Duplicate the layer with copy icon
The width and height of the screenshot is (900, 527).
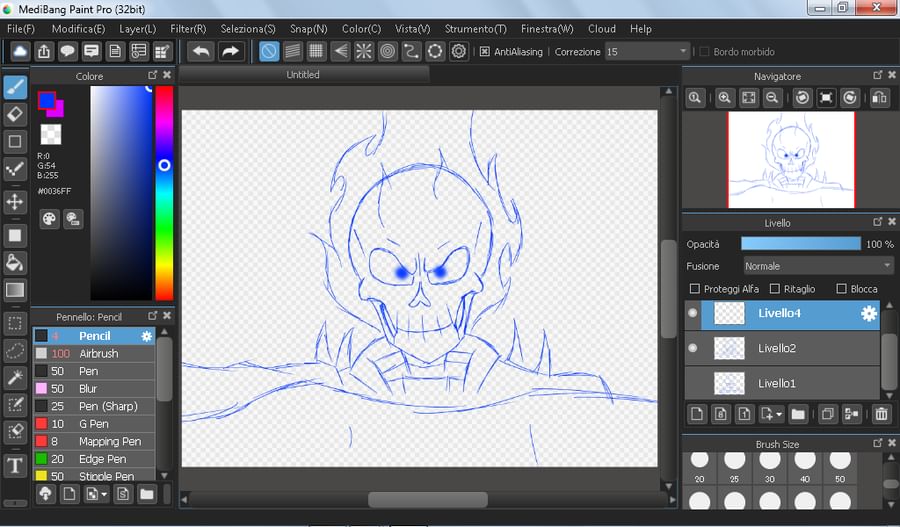(827, 414)
